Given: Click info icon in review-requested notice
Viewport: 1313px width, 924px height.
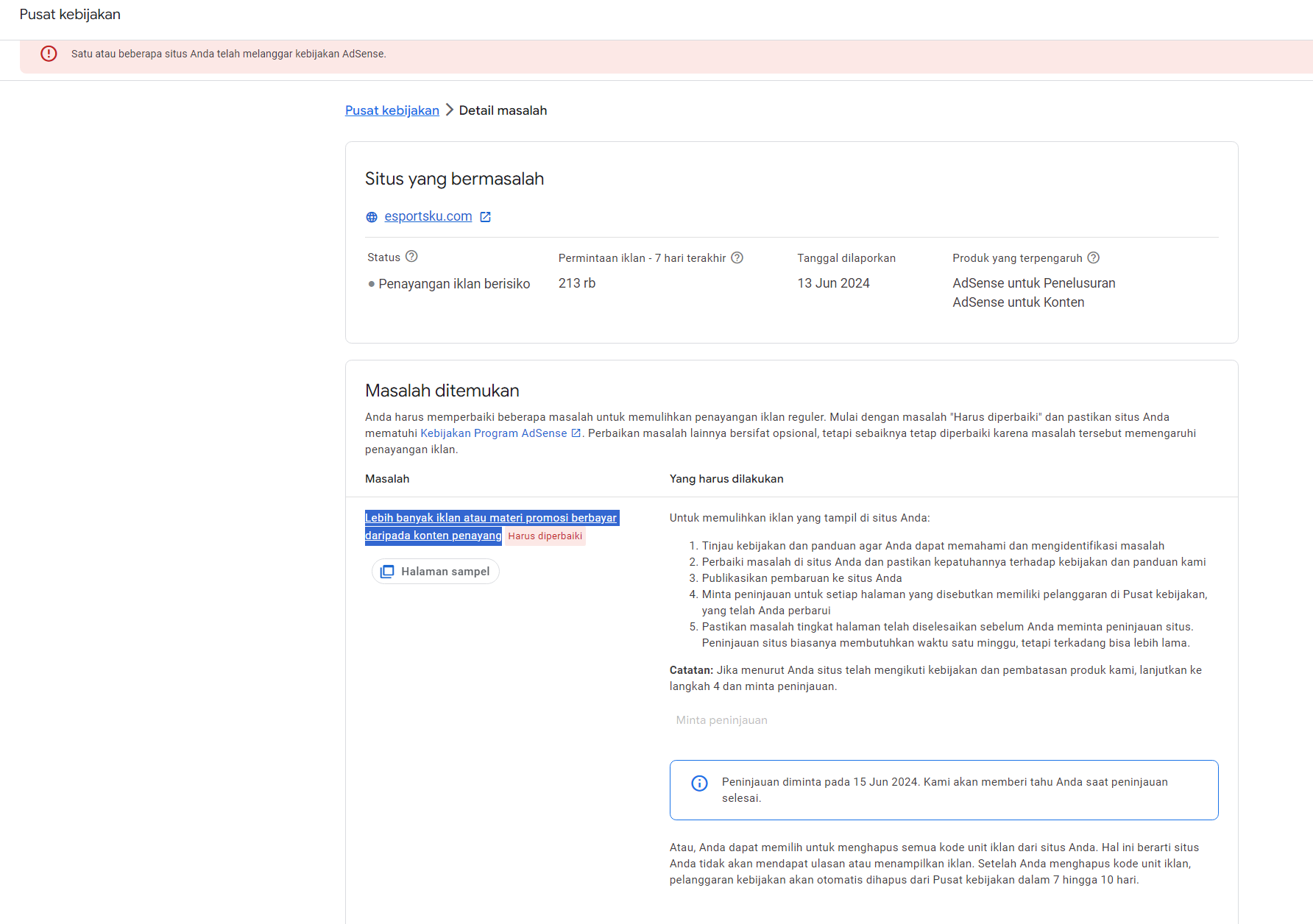Looking at the screenshot, I should pos(699,783).
